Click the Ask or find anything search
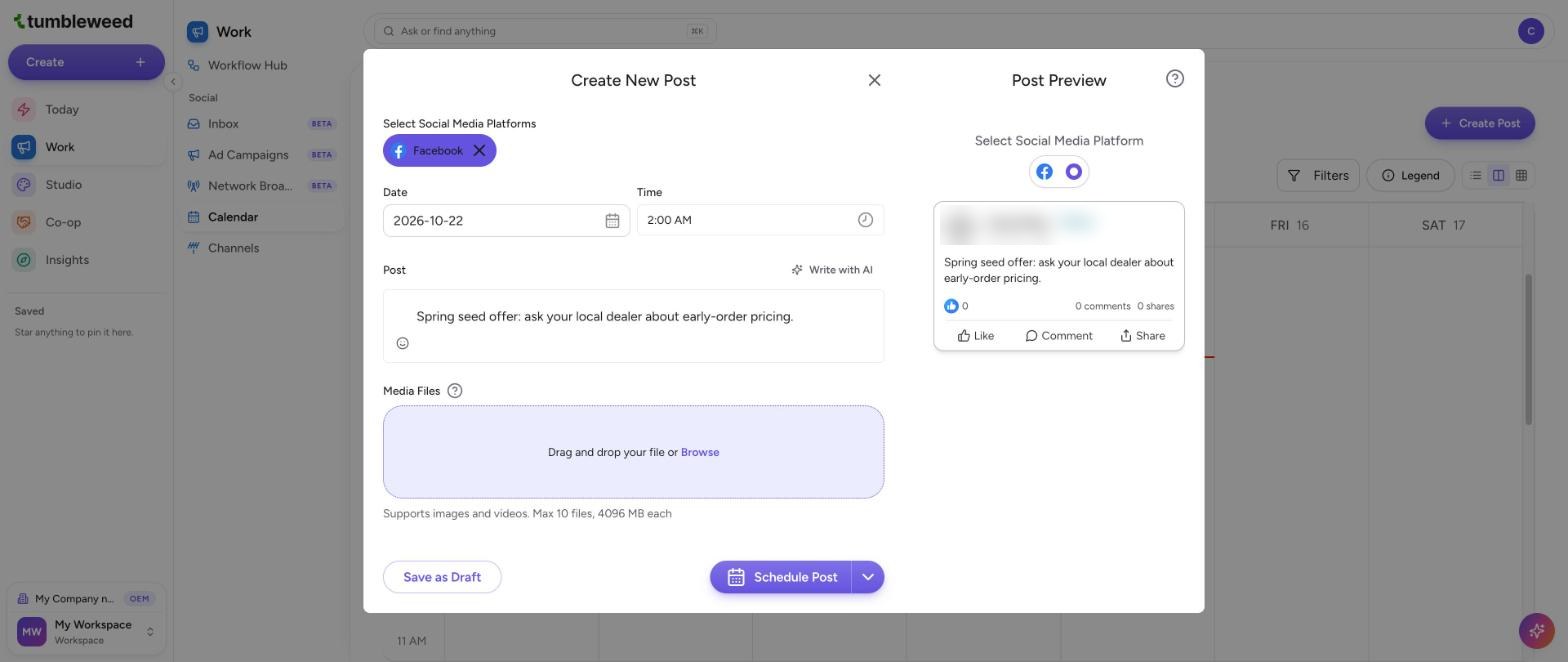The image size is (1568, 662). tap(545, 31)
